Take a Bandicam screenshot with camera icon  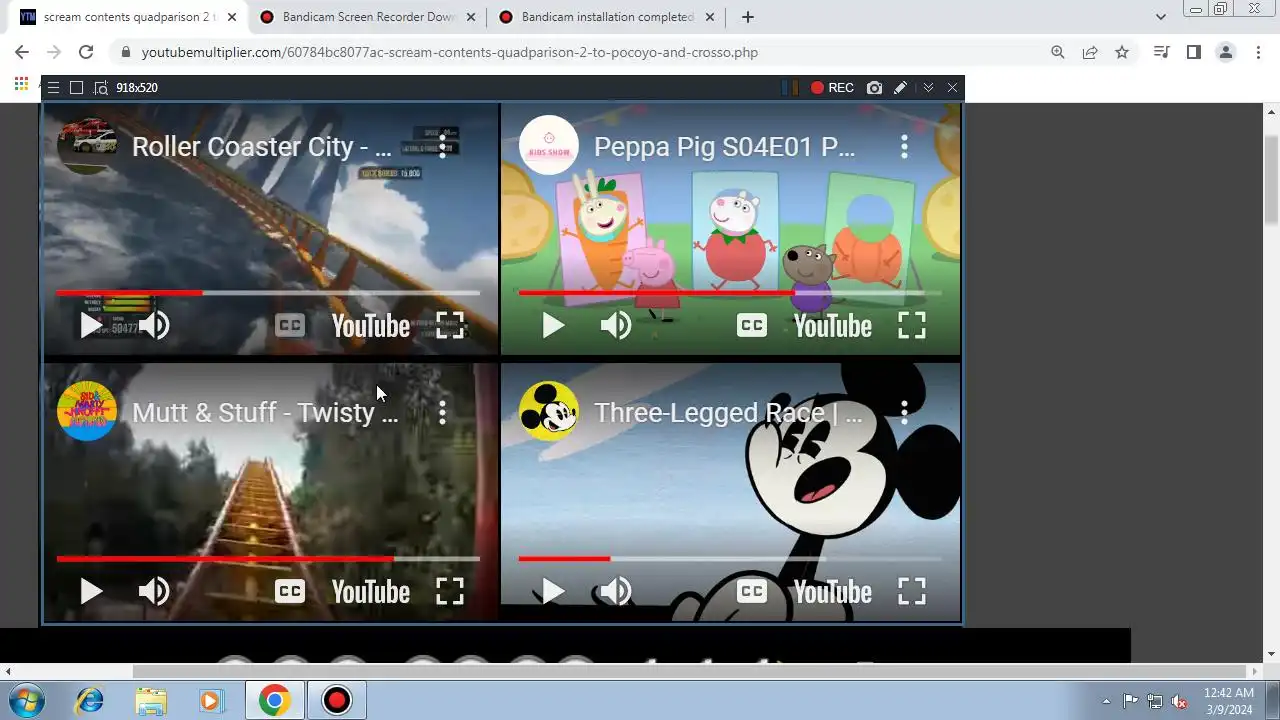point(875,88)
